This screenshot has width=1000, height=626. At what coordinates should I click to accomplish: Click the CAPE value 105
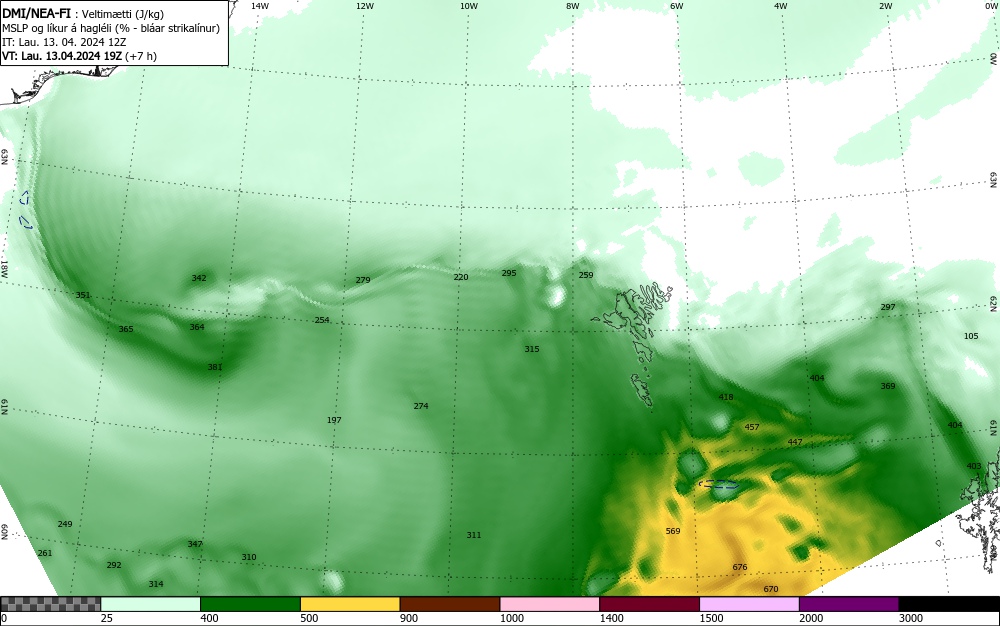971,336
